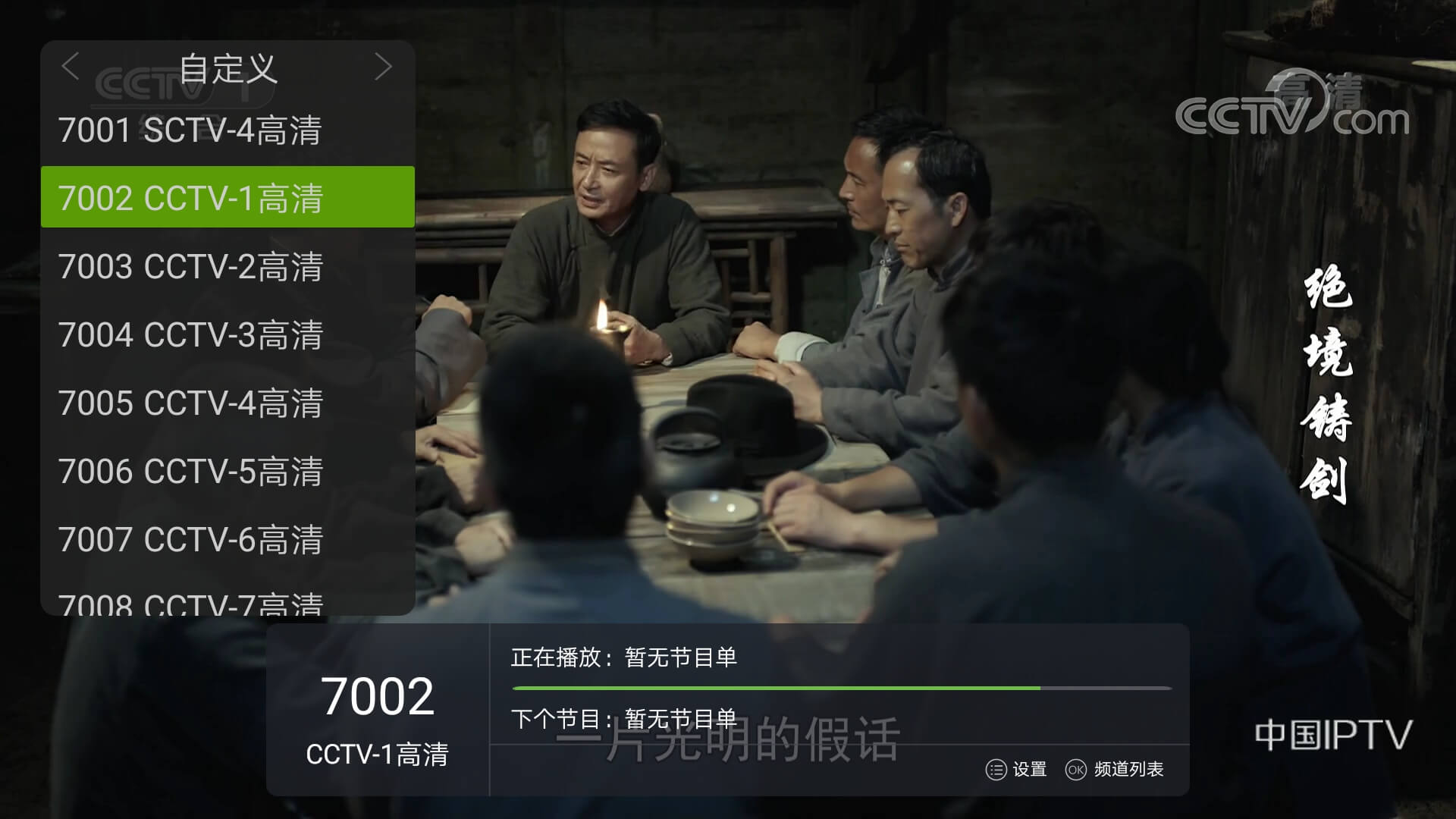The height and width of the screenshot is (819, 1456).
Task: Click the 下个节目 next program line
Action: coord(624,718)
